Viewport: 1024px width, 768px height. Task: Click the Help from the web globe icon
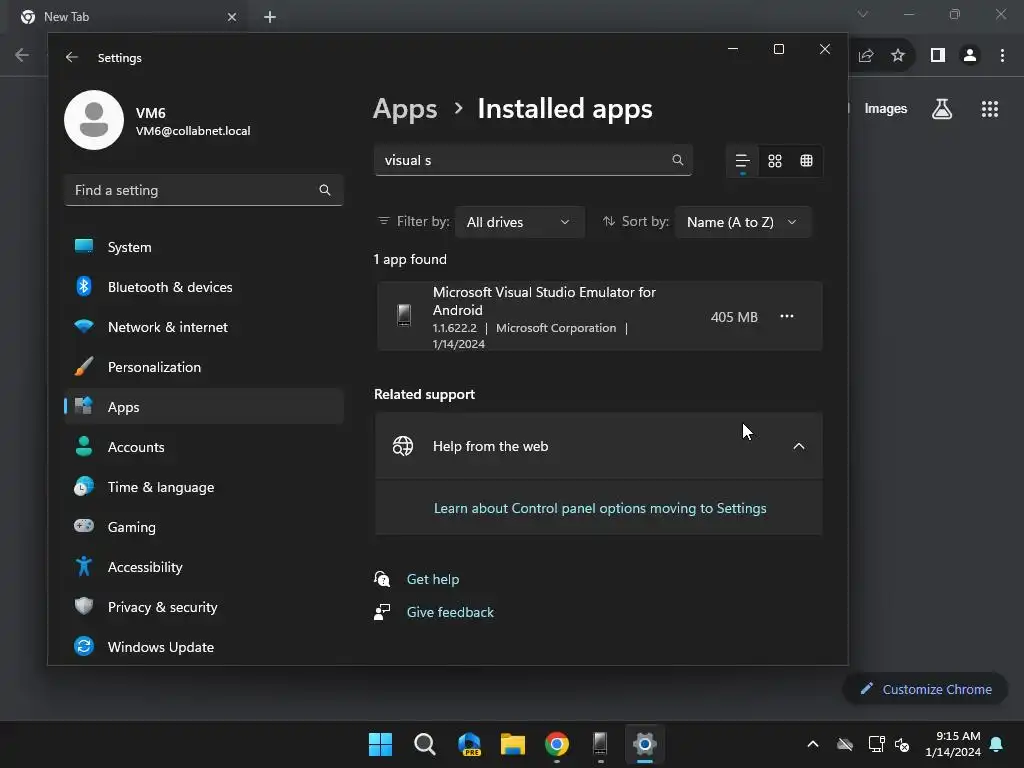click(403, 446)
